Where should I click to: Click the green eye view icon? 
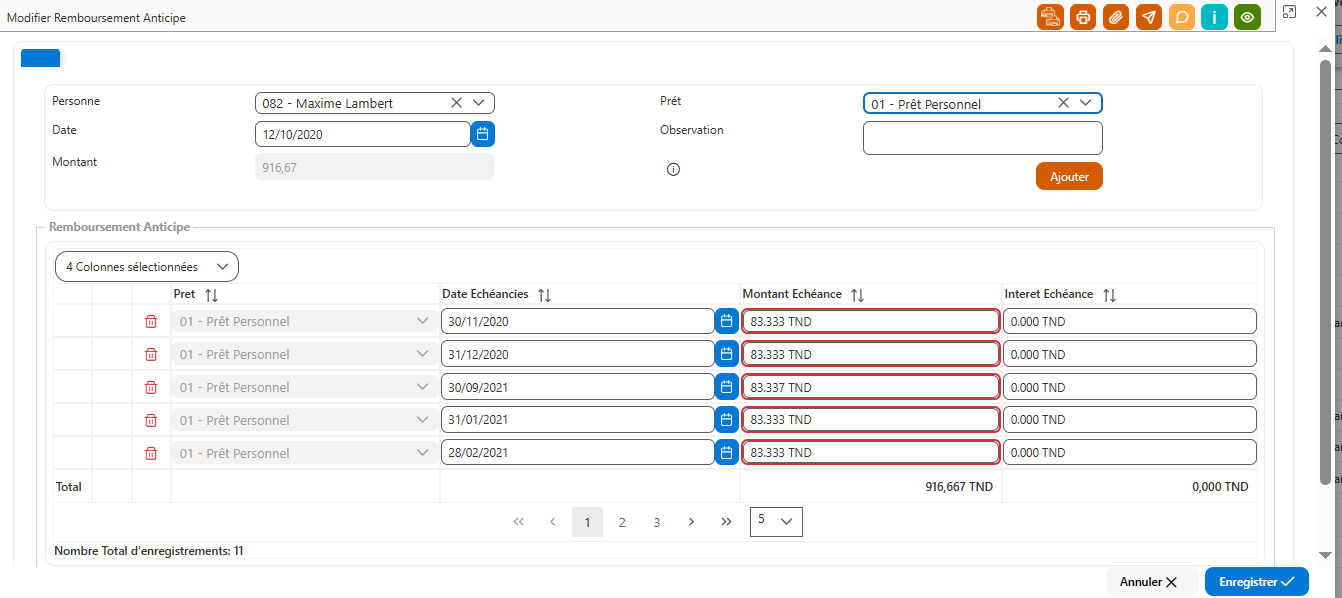(x=1247, y=17)
